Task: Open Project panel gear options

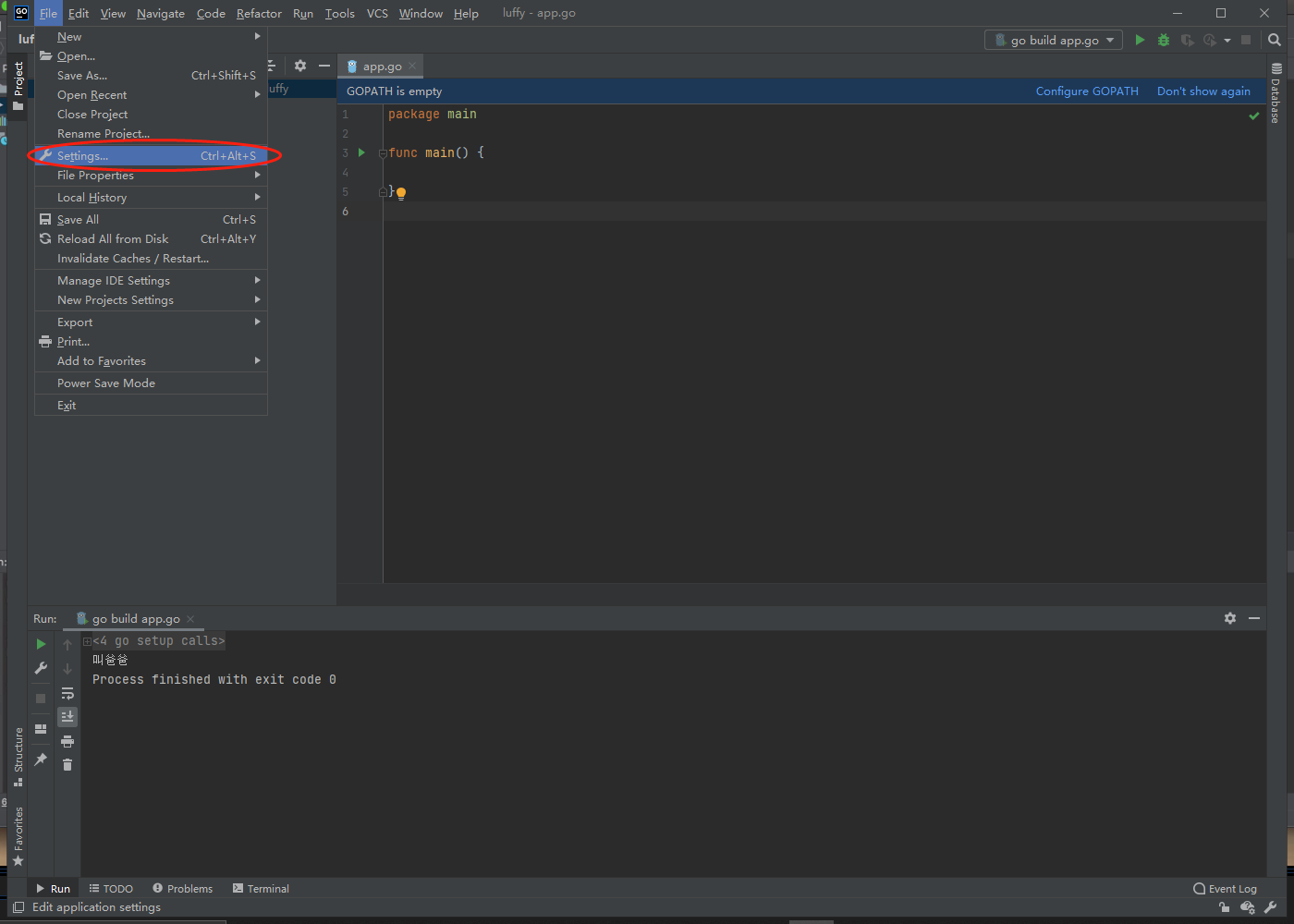Action: (x=300, y=66)
